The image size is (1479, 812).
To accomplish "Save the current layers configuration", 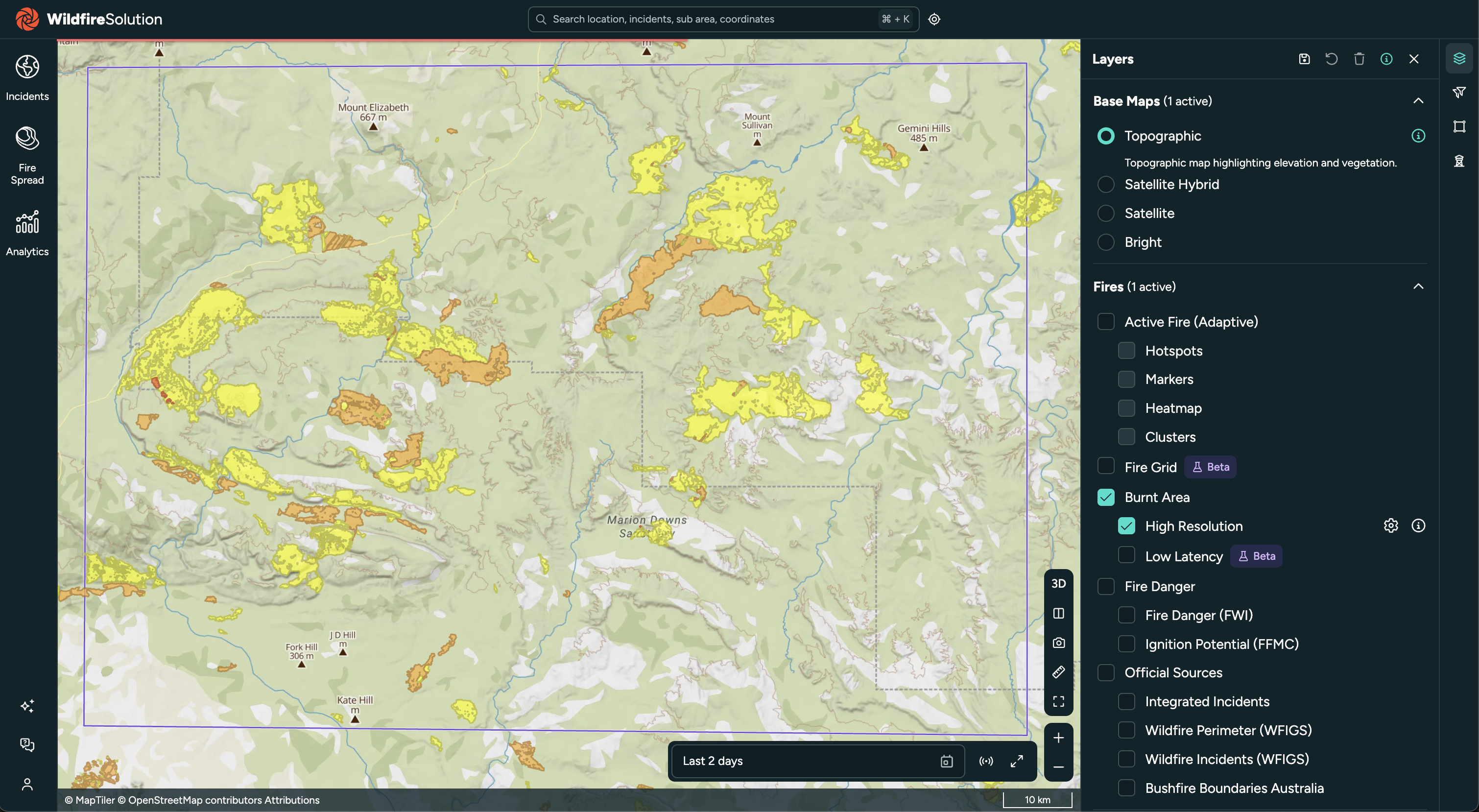I will point(1304,59).
